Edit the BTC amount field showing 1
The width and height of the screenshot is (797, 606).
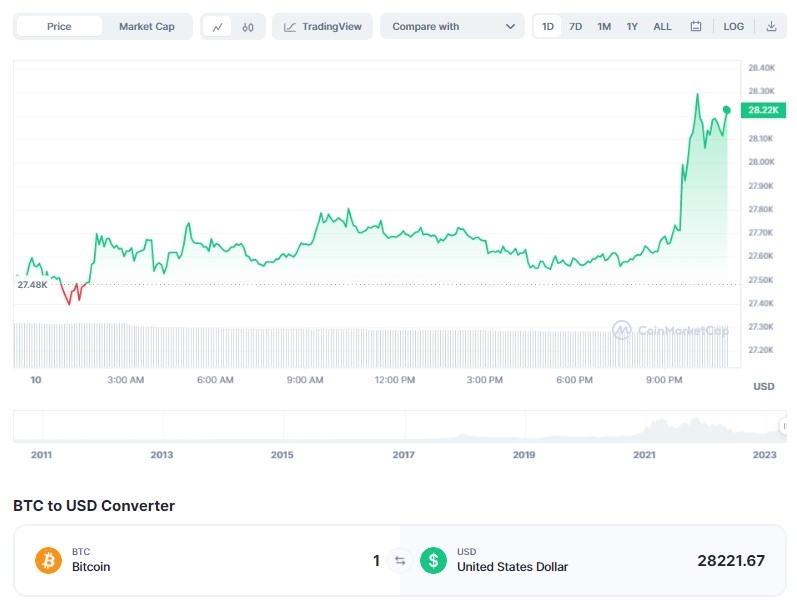(376, 561)
